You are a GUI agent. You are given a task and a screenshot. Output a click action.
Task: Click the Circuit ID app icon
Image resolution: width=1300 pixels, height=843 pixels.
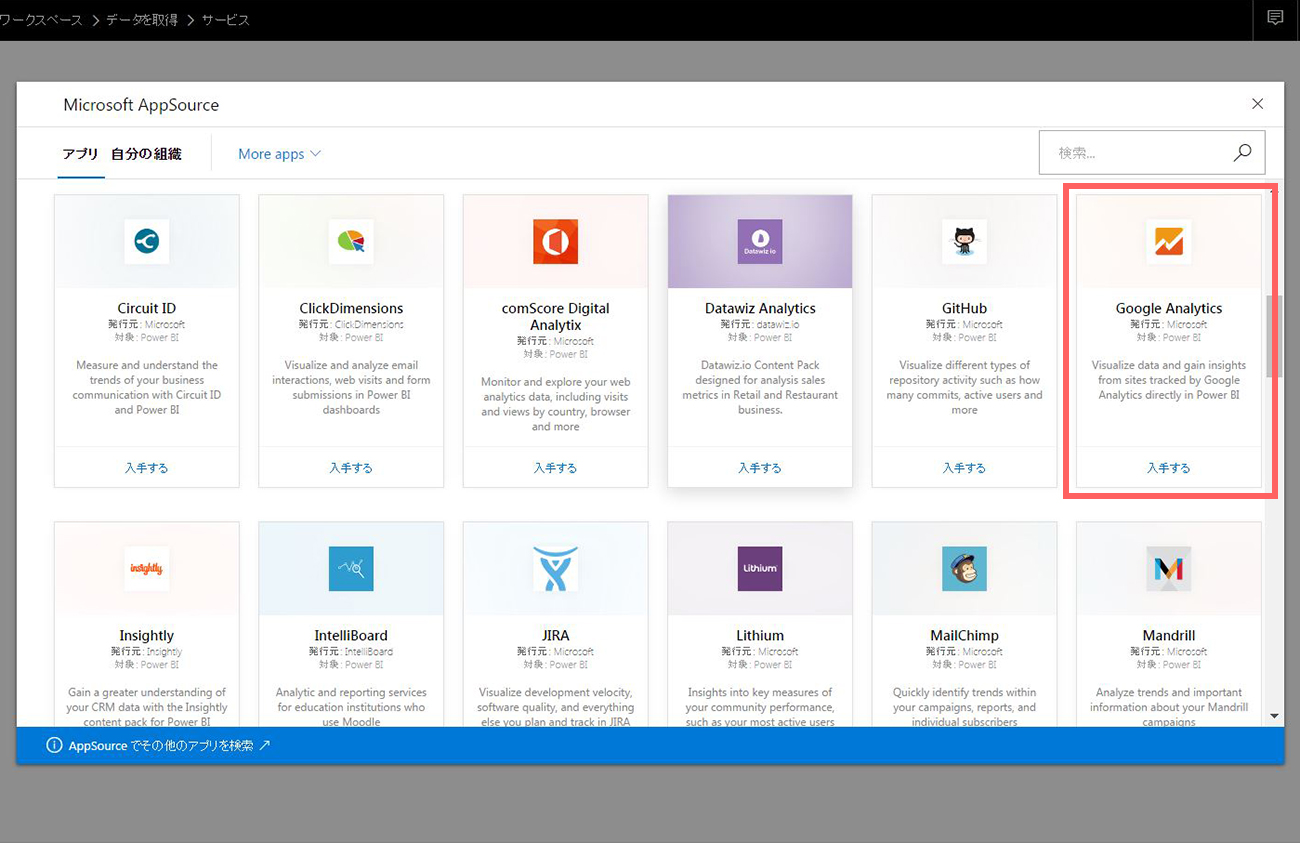147,241
